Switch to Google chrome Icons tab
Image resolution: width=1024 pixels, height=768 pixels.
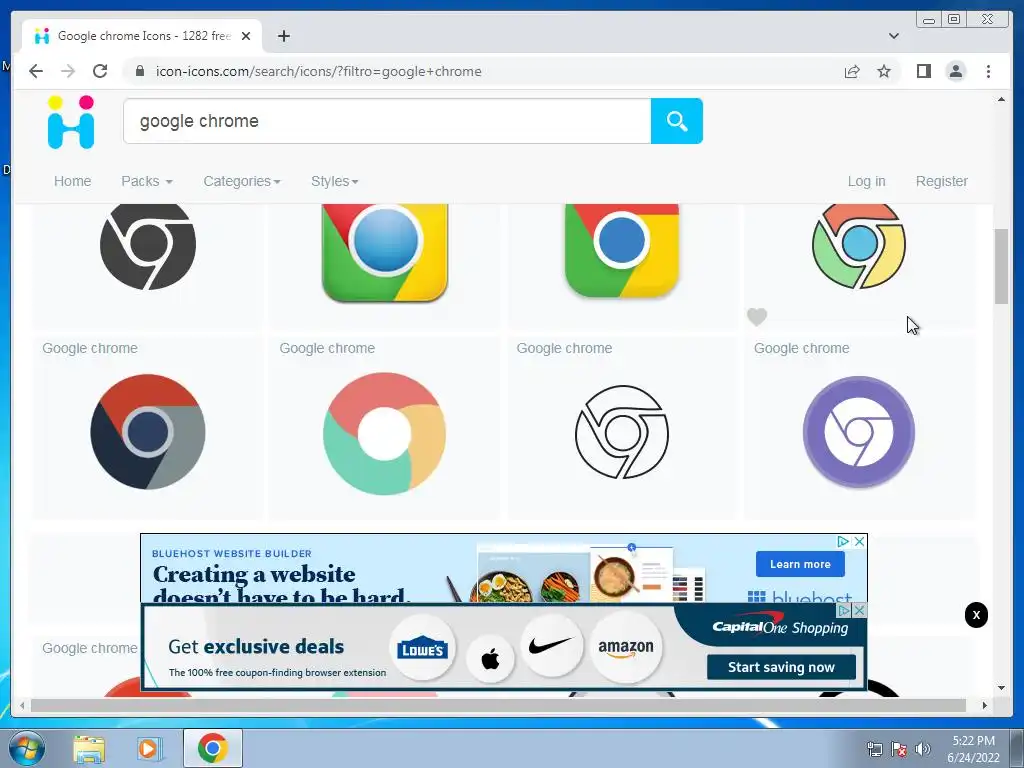(x=142, y=36)
